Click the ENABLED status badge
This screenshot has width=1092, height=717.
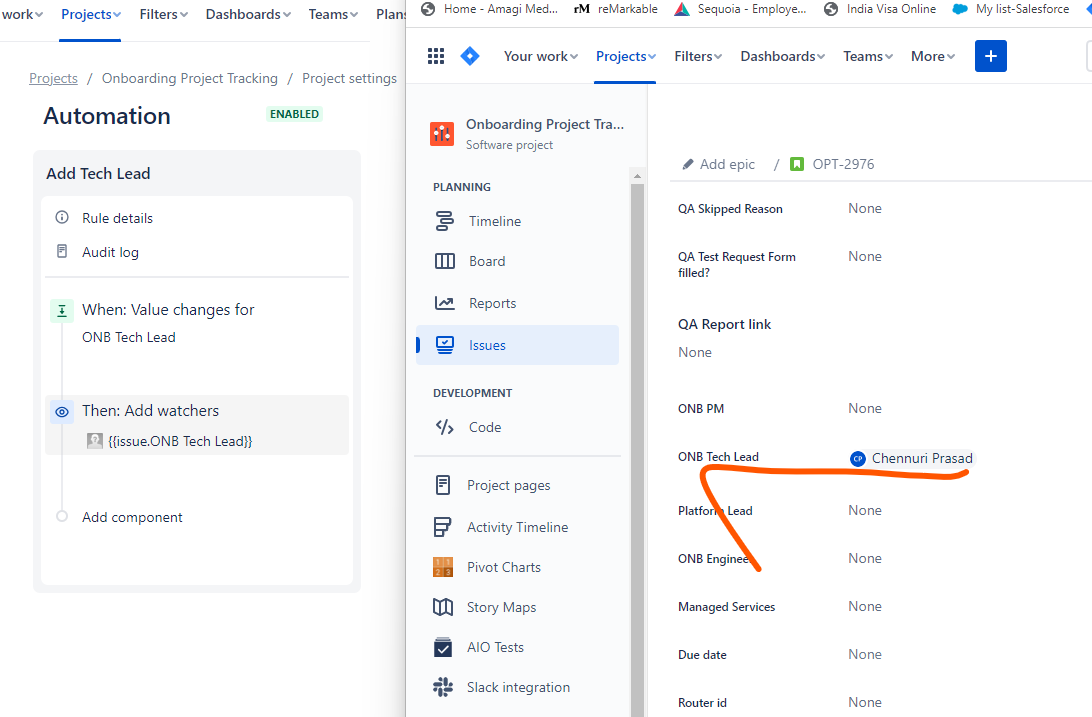pyautogui.click(x=295, y=114)
